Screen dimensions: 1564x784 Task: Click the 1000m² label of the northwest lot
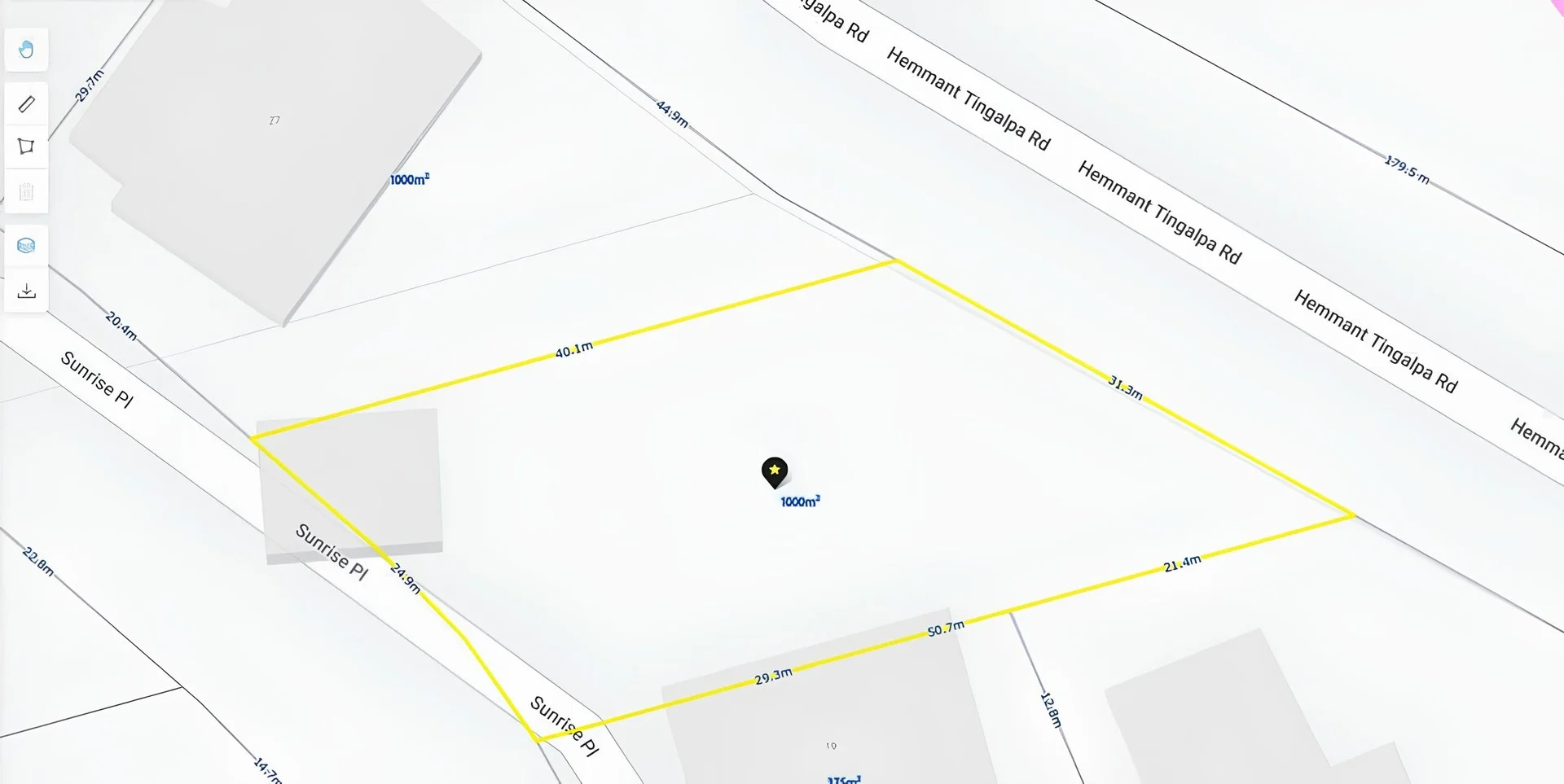point(410,179)
